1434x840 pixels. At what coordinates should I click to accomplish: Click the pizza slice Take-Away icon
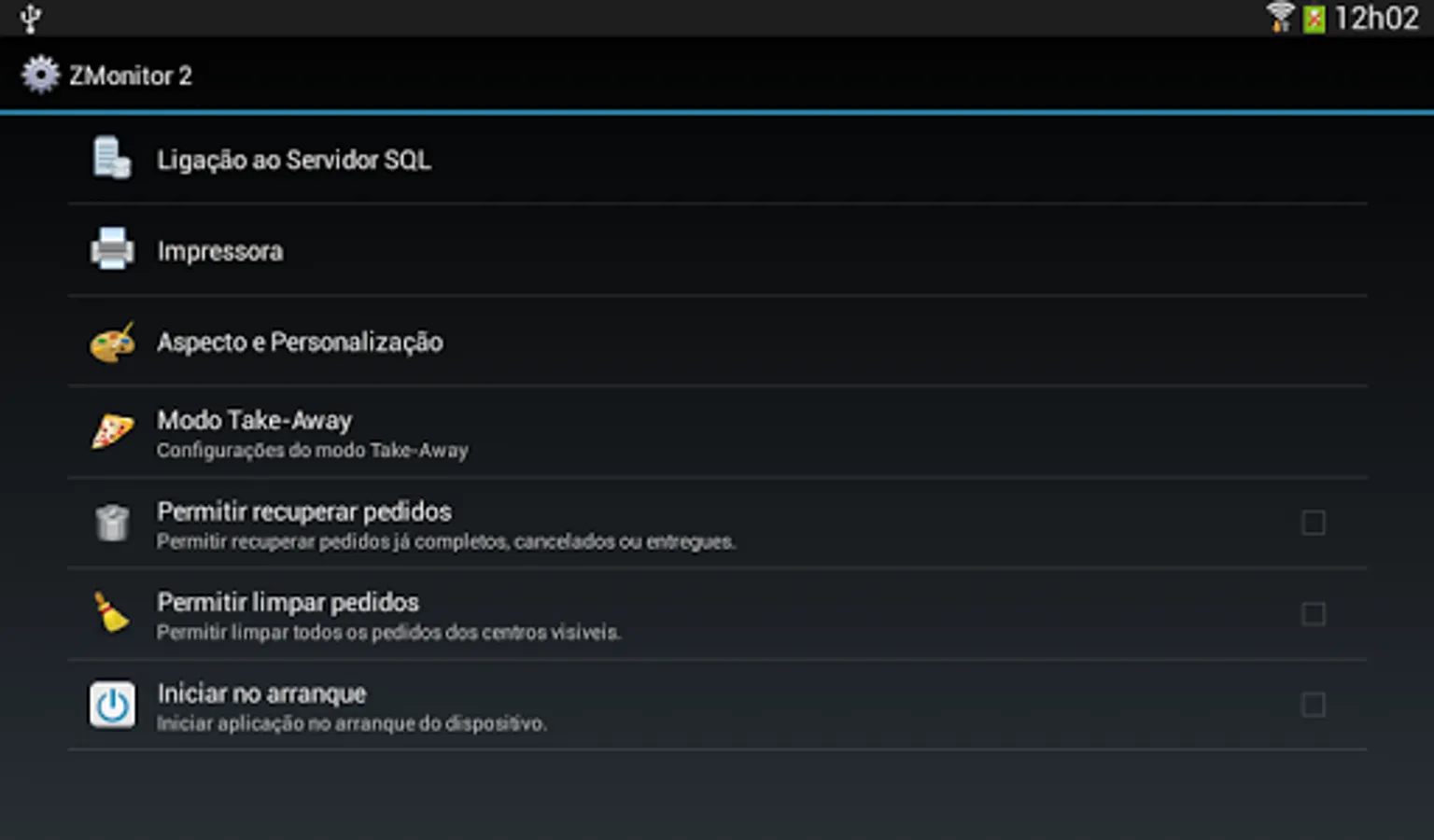[112, 431]
